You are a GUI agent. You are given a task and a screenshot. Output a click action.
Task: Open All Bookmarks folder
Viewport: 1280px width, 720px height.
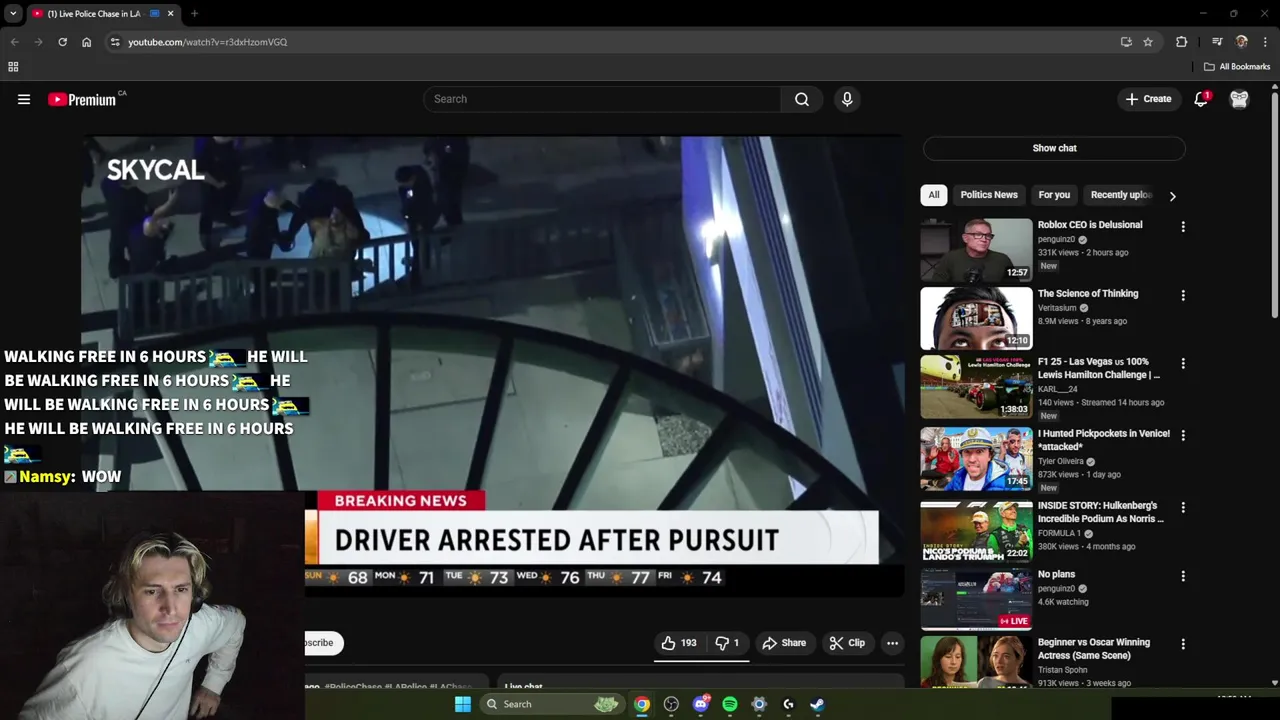(1237, 67)
